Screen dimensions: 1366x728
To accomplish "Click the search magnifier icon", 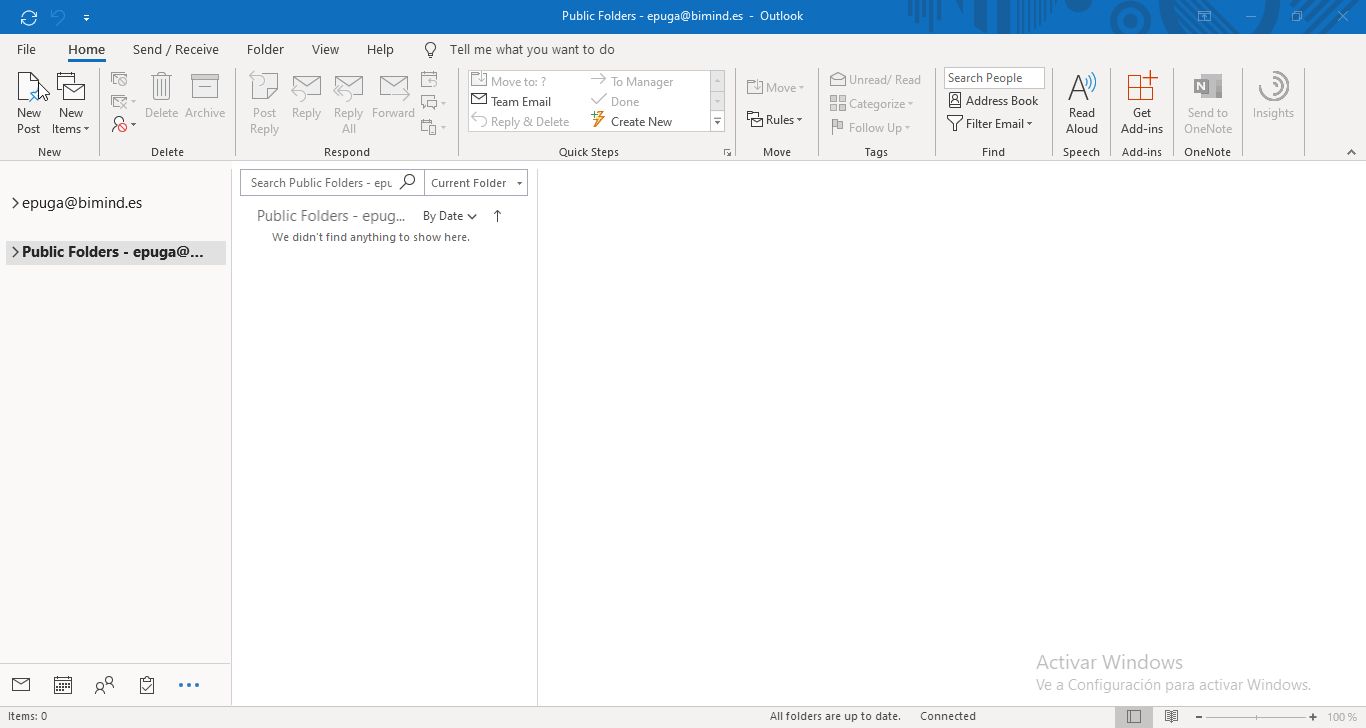I will point(408,182).
